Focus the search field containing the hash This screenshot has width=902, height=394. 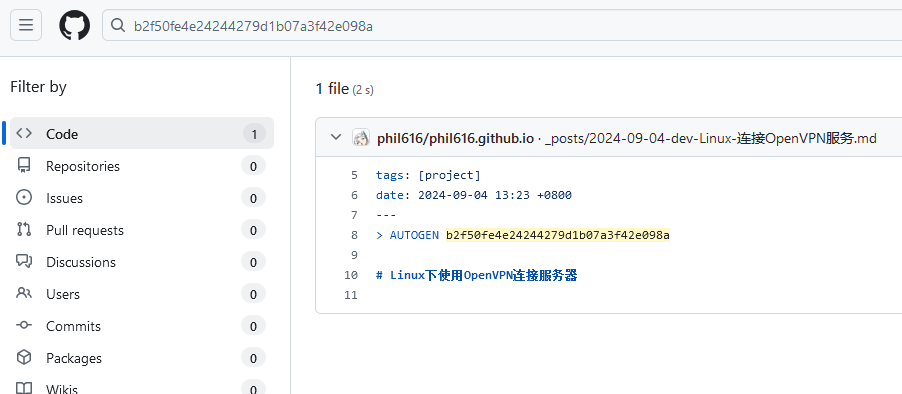point(502,26)
